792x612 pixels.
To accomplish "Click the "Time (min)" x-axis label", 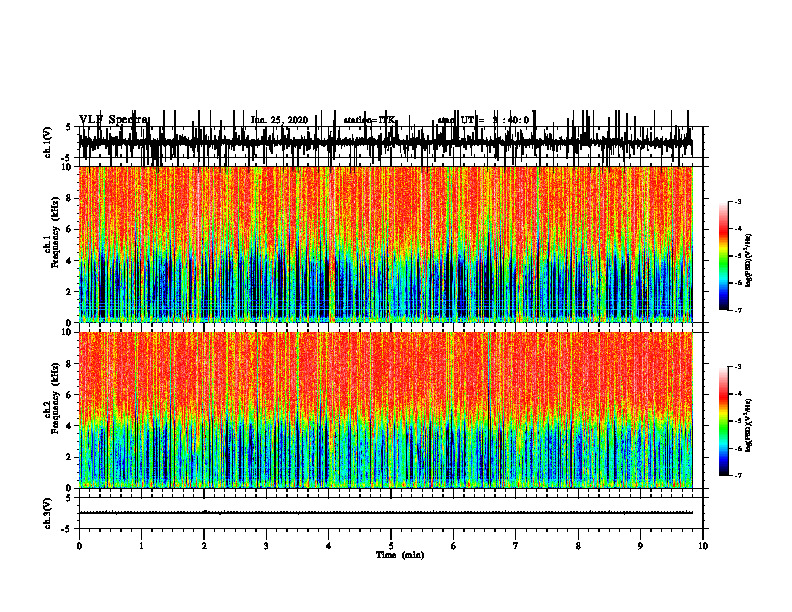I will click(400, 555).
